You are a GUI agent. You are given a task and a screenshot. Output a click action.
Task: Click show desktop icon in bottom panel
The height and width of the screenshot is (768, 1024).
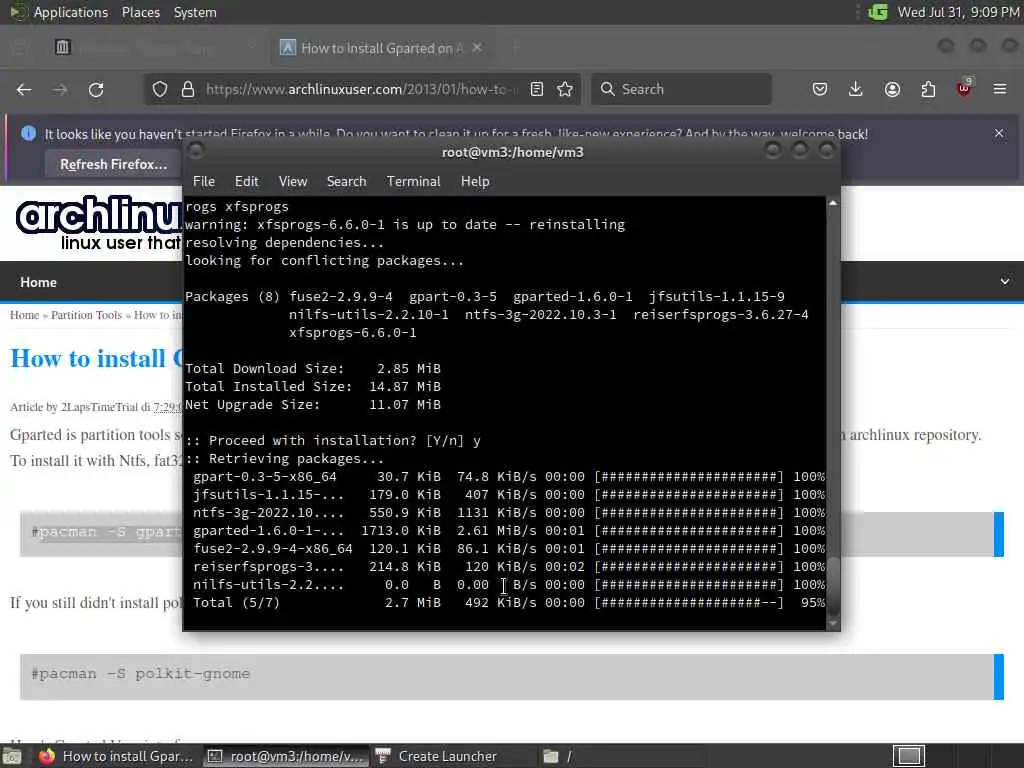(x=11, y=757)
